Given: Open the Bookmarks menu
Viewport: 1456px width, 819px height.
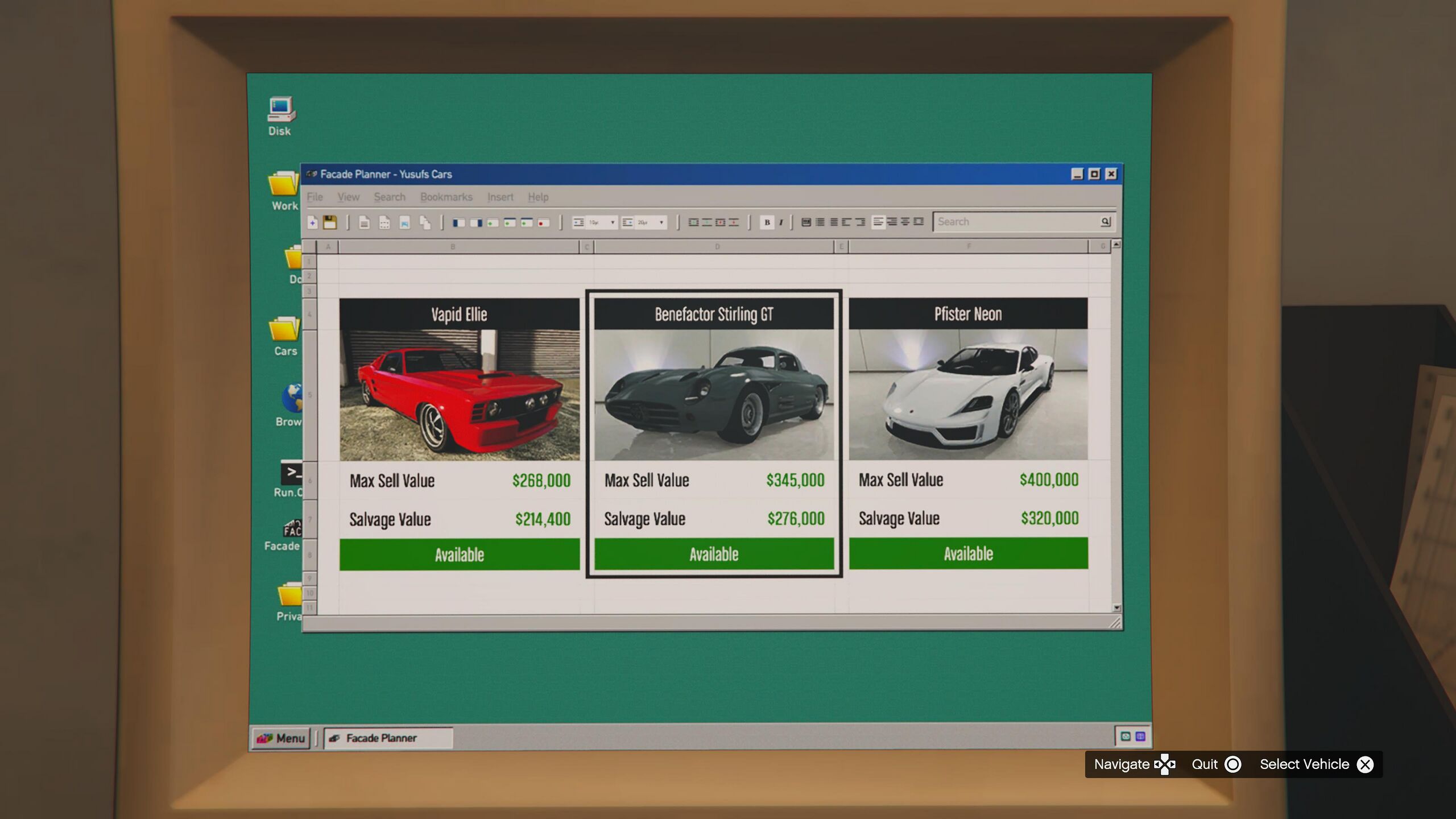Looking at the screenshot, I should pyautogui.click(x=446, y=197).
